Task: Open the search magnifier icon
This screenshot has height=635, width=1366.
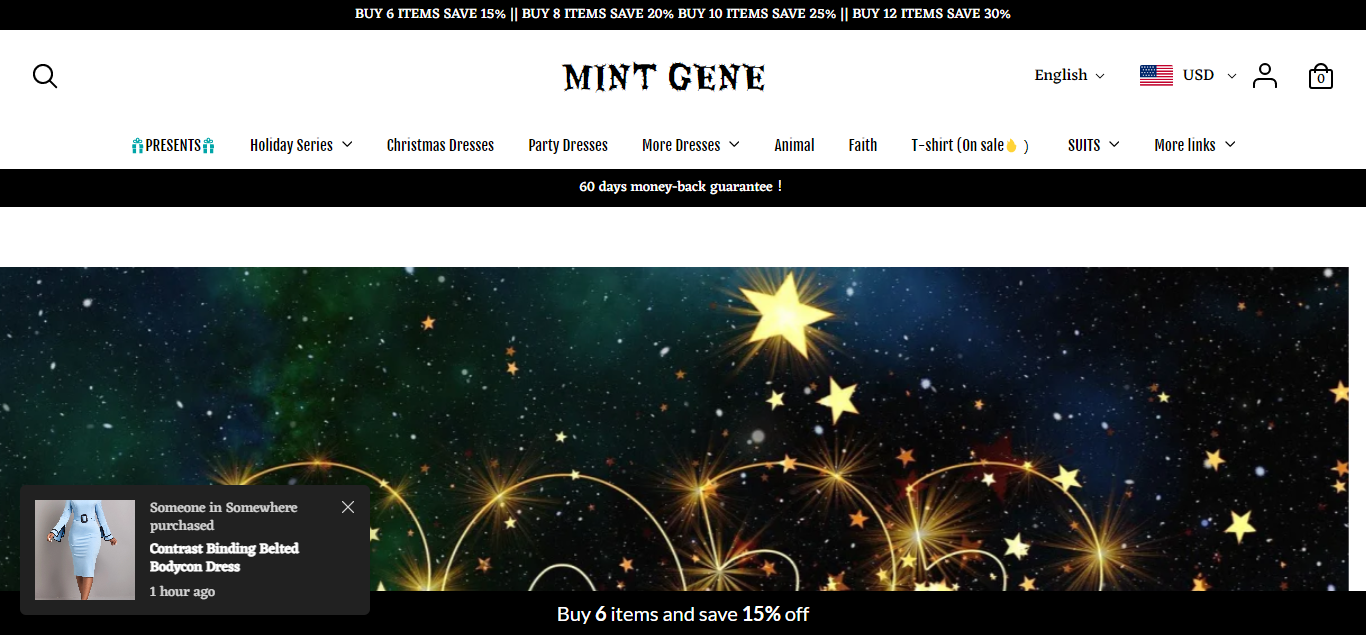Action: pyautogui.click(x=45, y=76)
